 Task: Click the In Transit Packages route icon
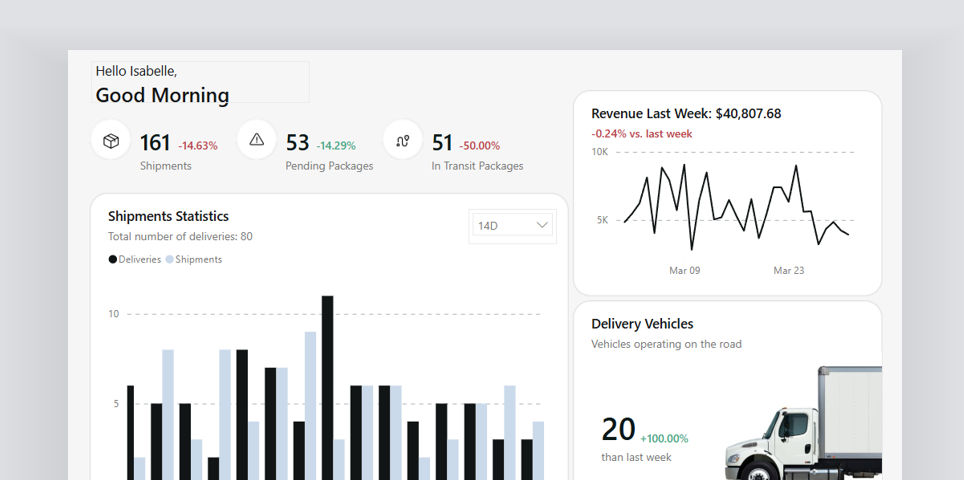pos(403,141)
